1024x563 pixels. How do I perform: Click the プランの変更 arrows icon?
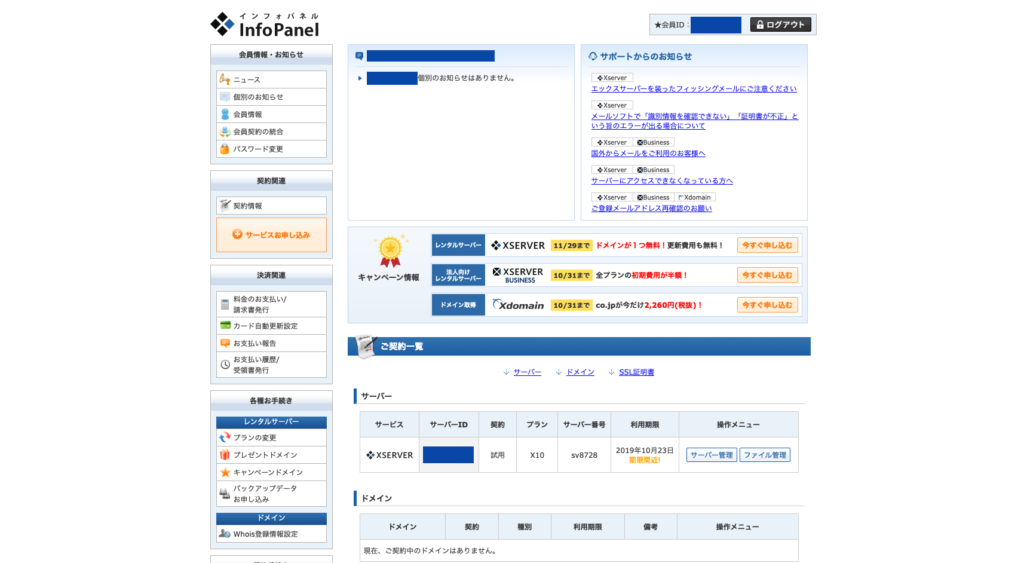pyautogui.click(x=225, y=438)
